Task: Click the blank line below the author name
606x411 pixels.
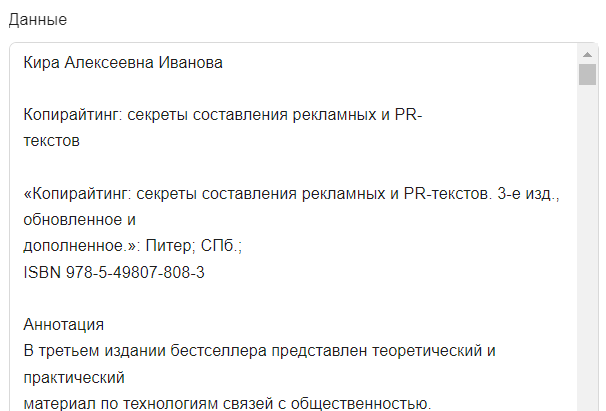Action: tap(294, 89)
